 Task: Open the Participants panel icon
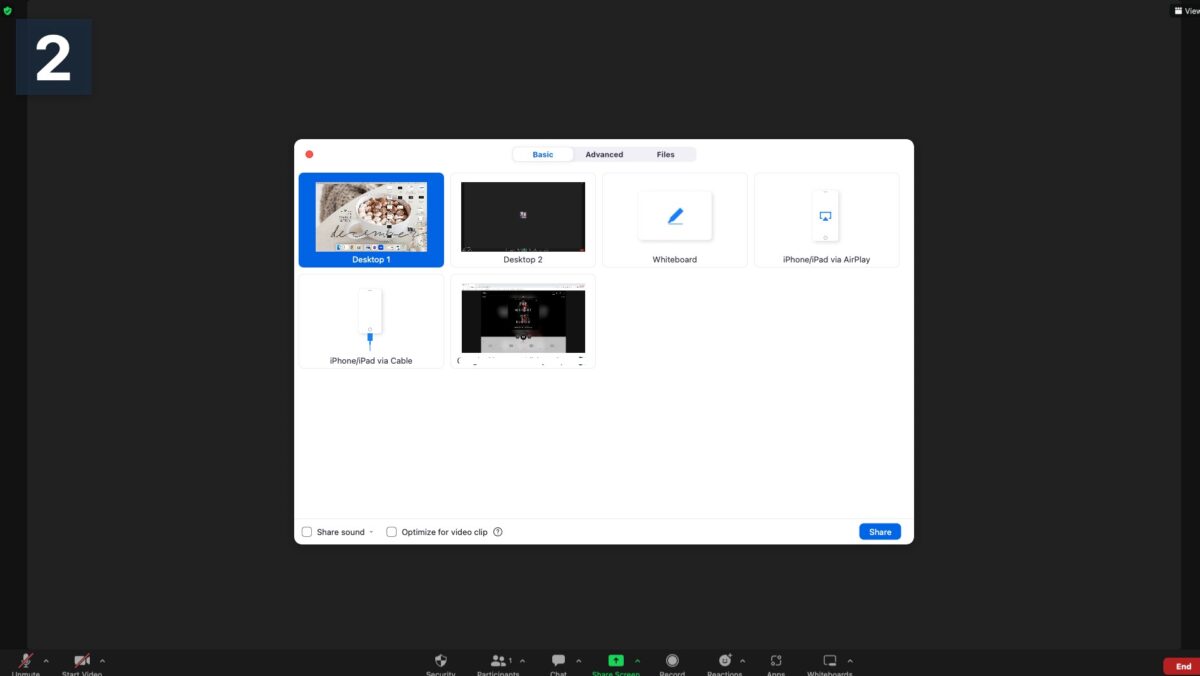[x=498, y=661]
